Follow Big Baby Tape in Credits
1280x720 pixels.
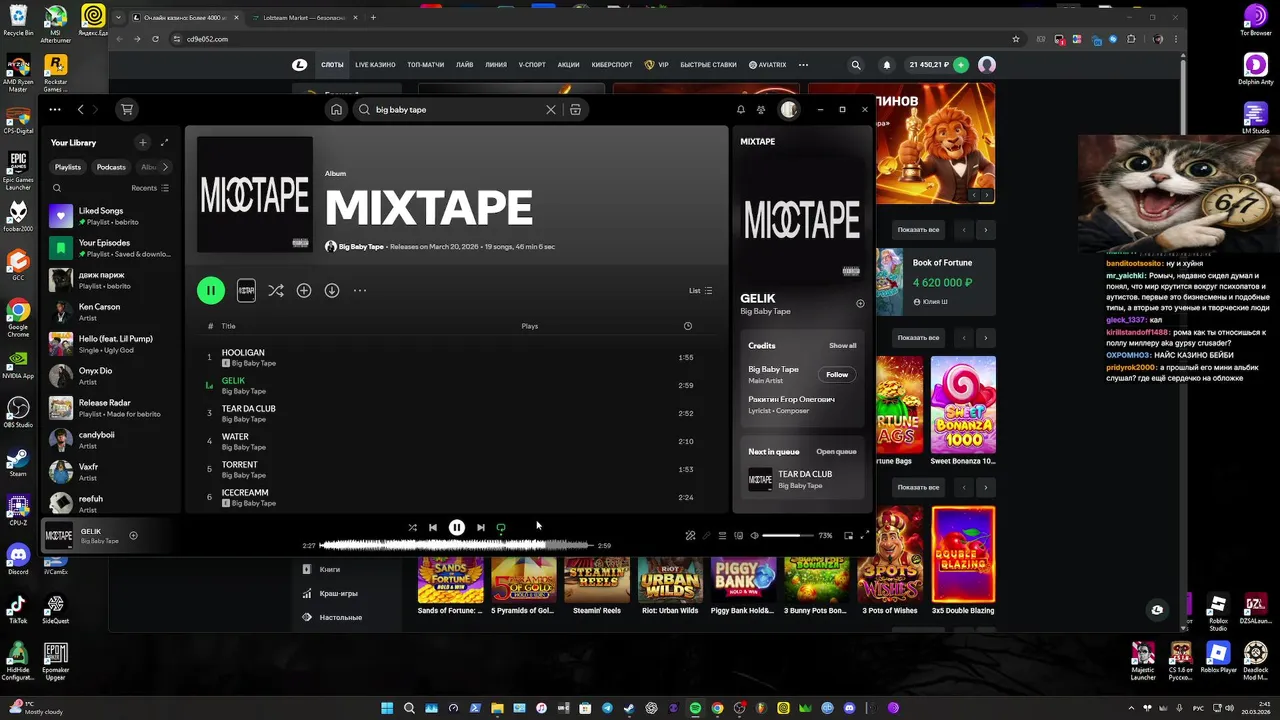tap(837, 375)
